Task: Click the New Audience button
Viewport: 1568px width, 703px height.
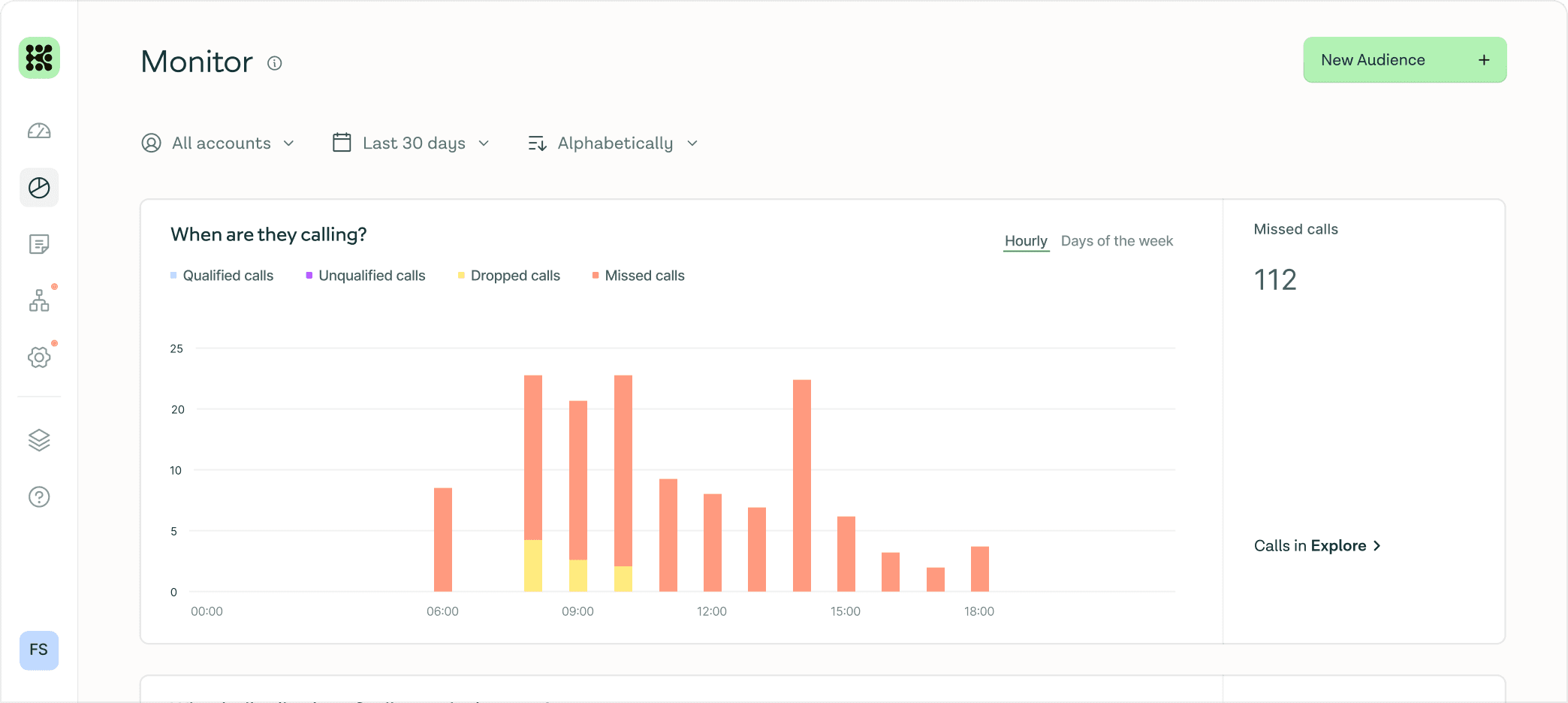Action: [1404, 60]
